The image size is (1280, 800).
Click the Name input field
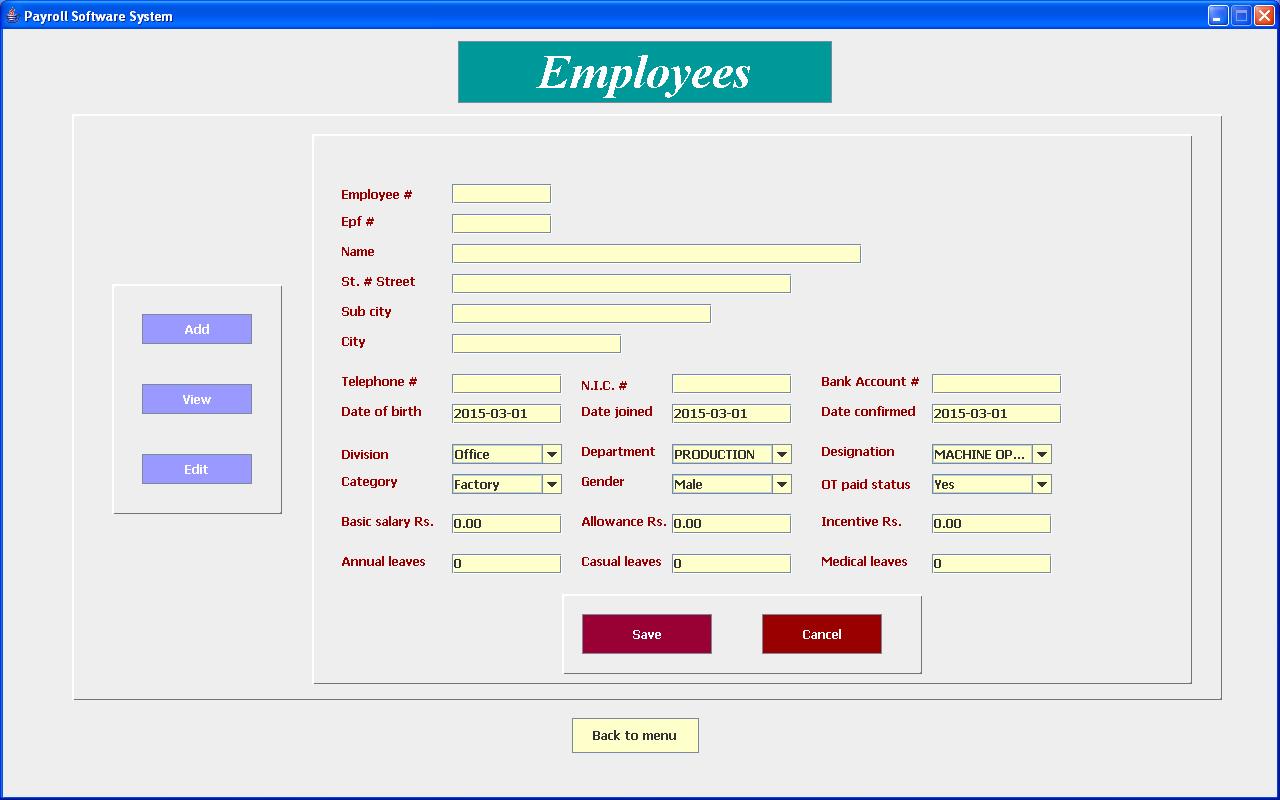pos(655,253)
